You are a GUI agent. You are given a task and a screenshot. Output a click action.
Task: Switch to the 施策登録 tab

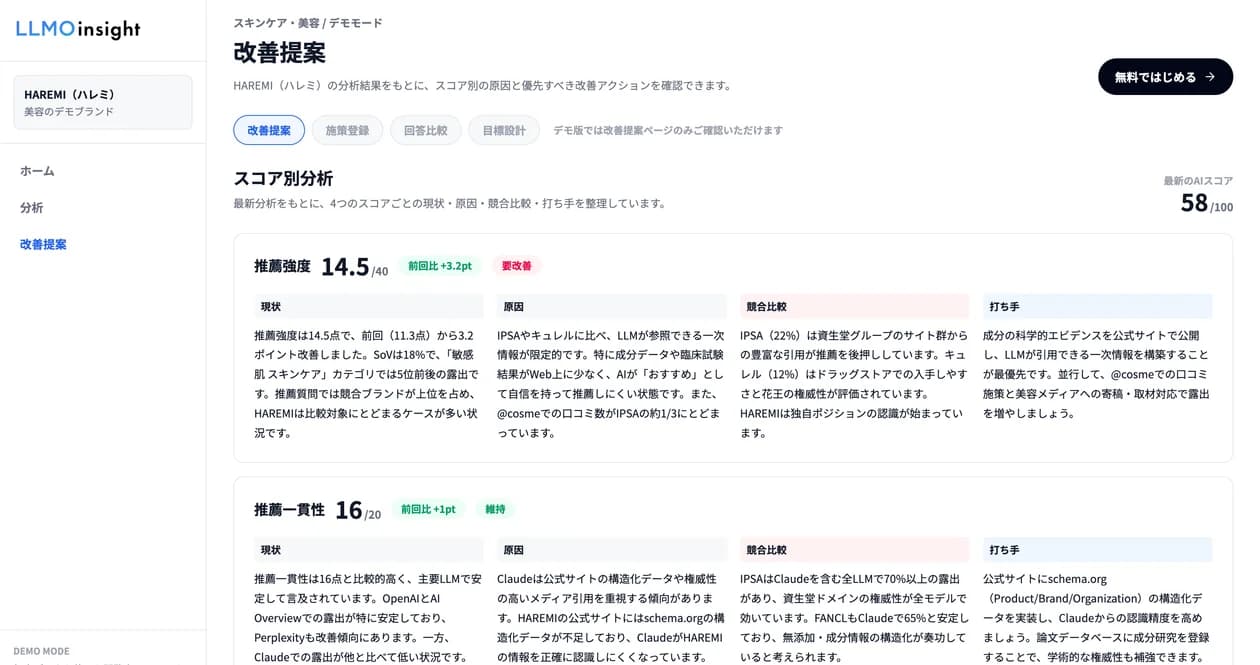(x=347, y=130)
